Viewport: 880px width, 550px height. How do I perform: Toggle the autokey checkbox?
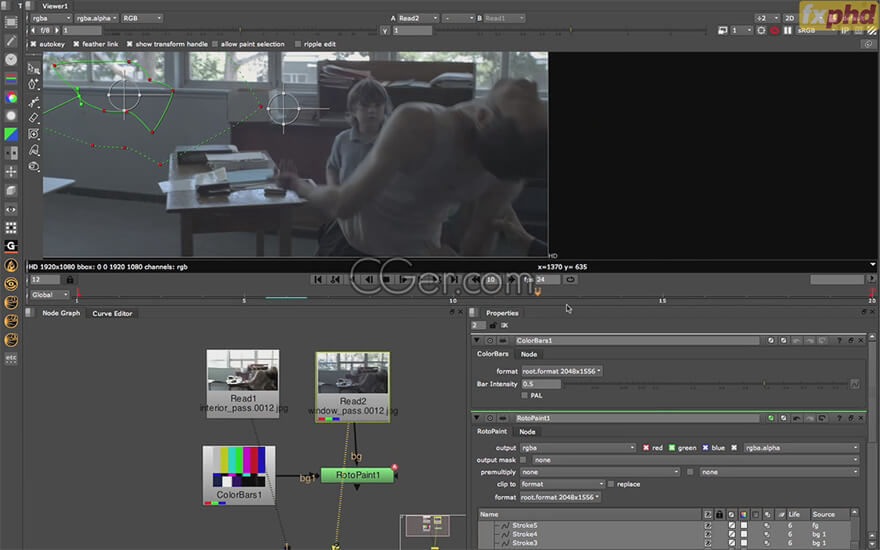[34, 44]
